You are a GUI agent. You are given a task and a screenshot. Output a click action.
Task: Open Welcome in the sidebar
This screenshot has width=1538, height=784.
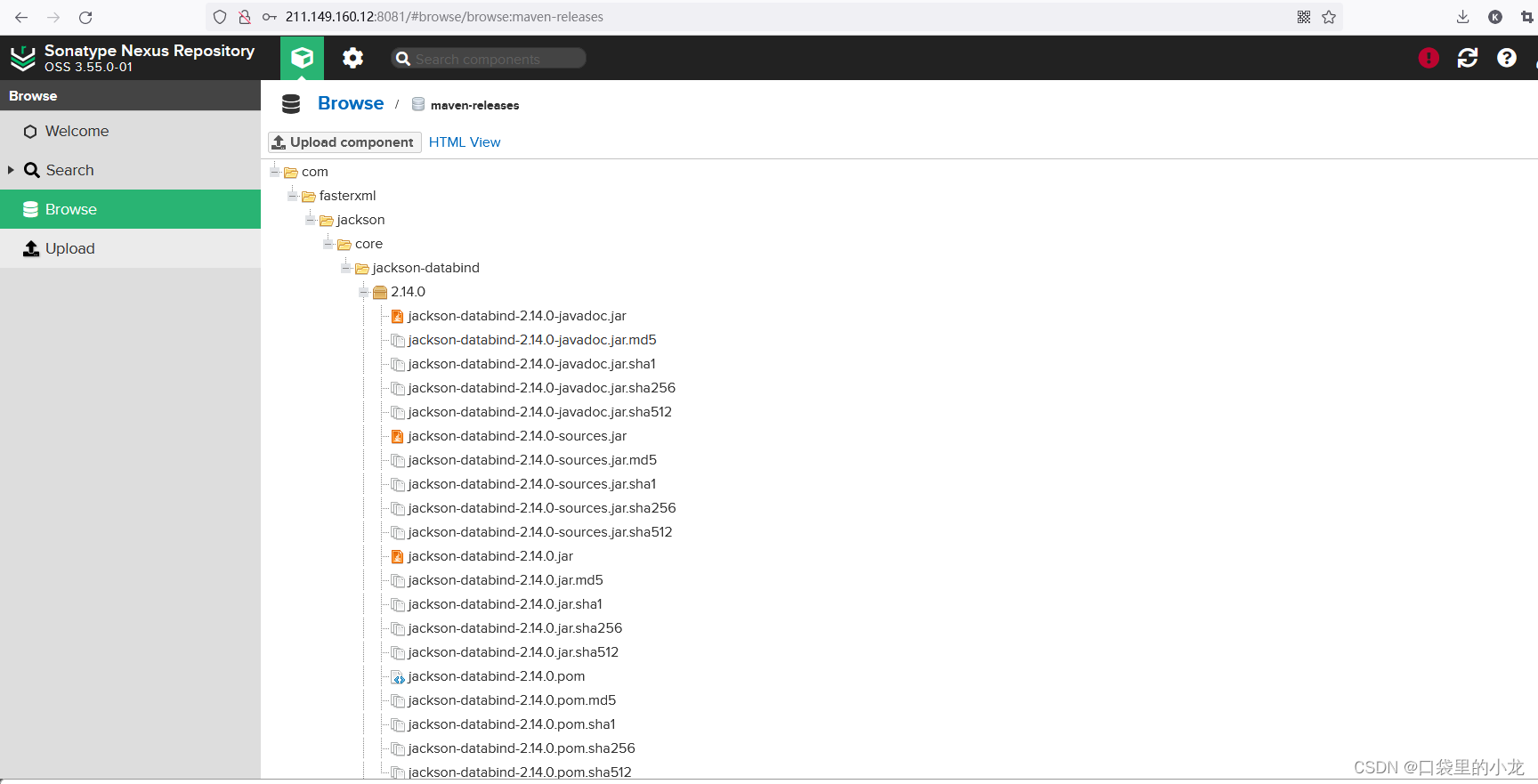pos(130,131)
